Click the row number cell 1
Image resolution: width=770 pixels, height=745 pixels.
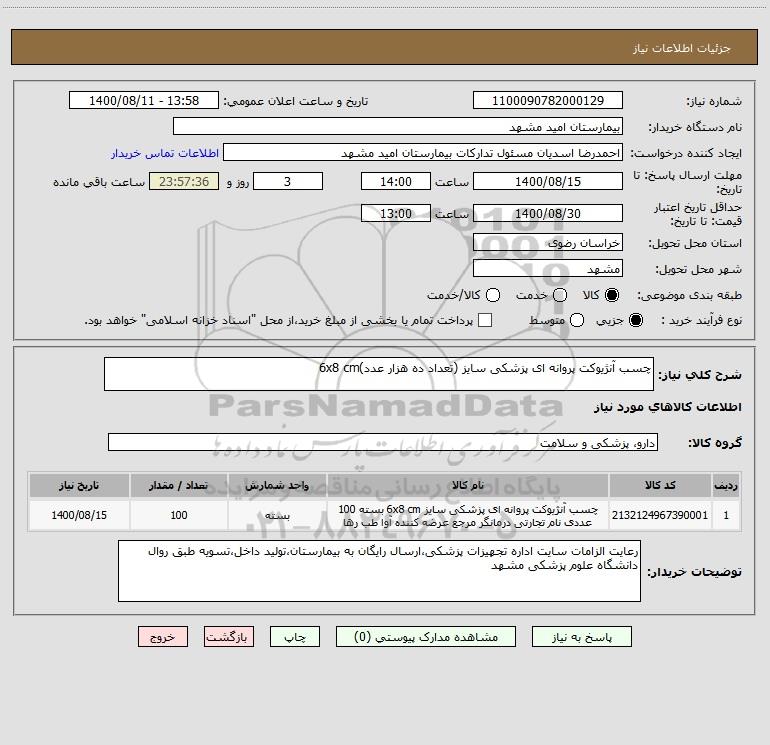726,515
